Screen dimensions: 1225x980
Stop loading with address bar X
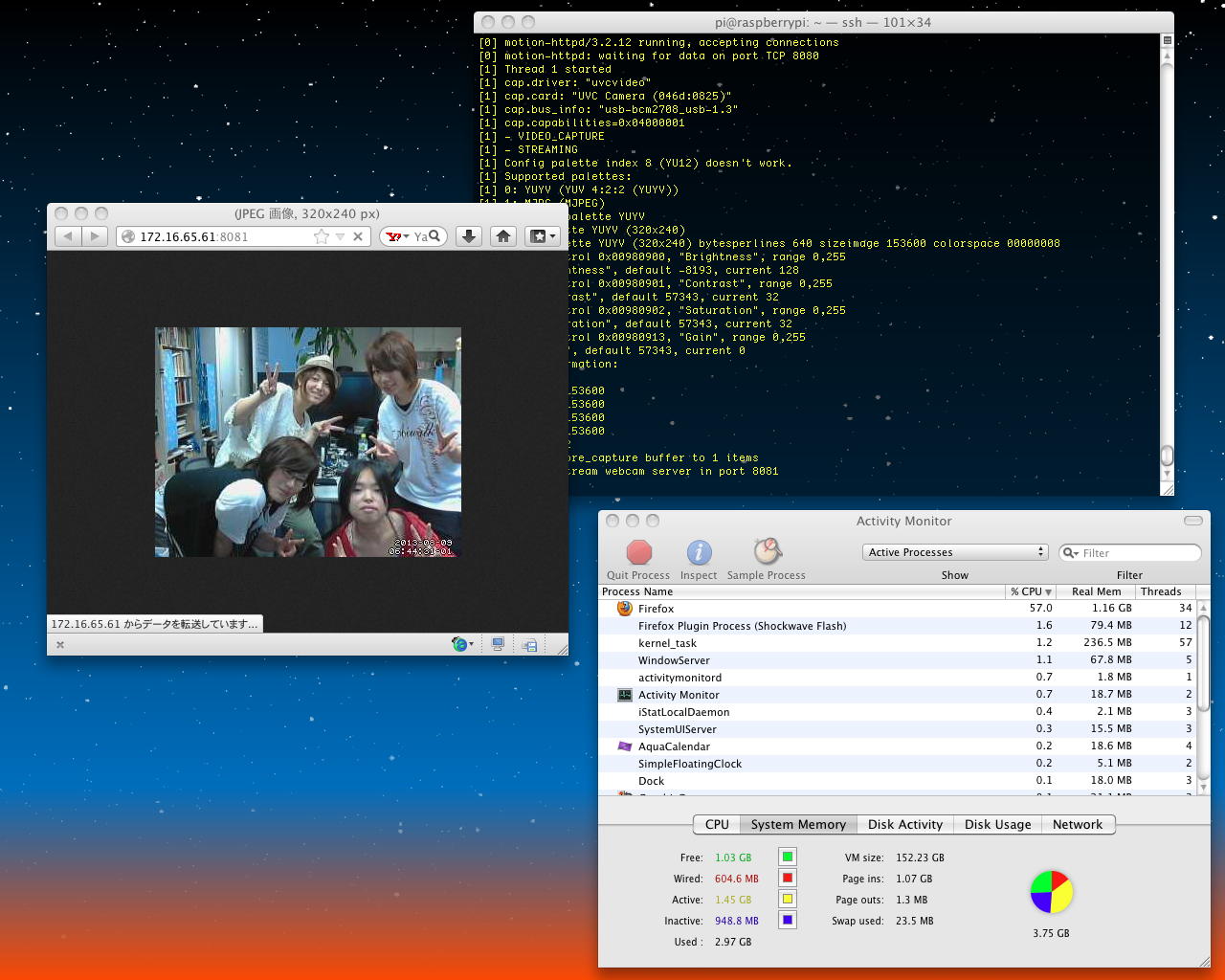click(358, 236)
